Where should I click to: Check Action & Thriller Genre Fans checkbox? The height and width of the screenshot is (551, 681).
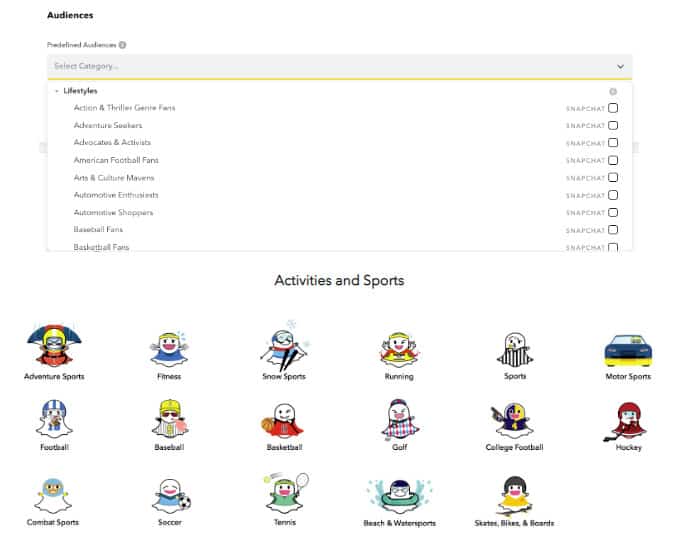coord(613,108)
